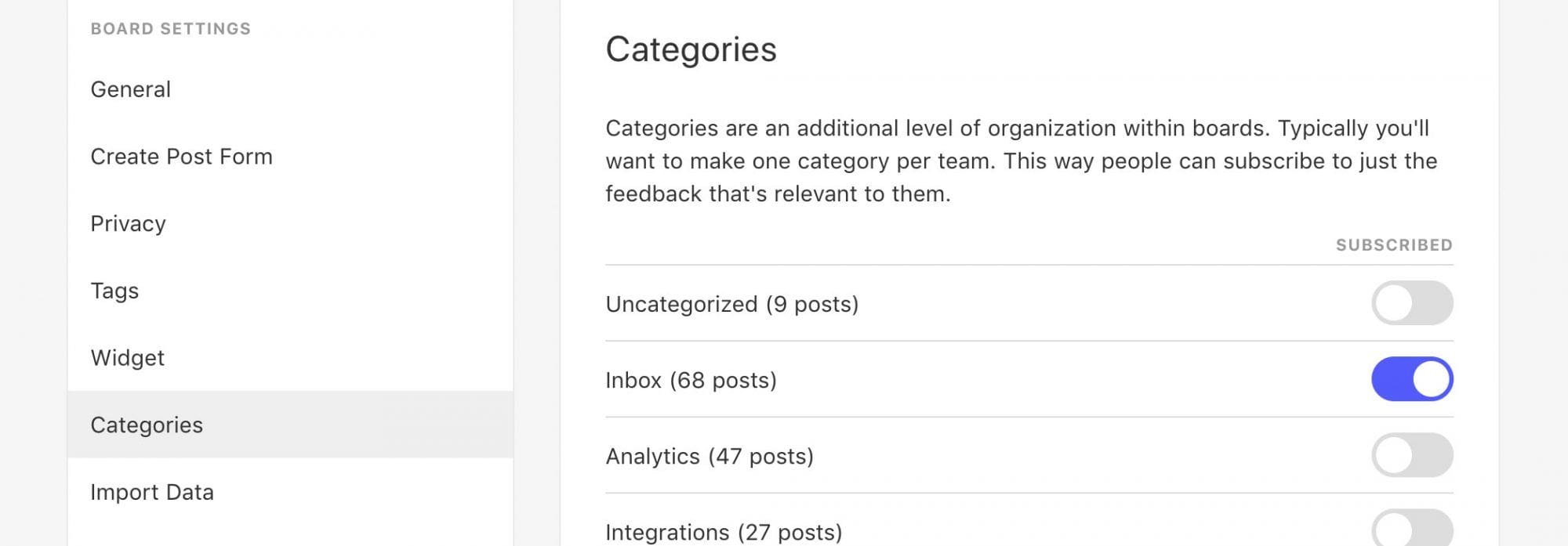Click the categories description paragraph
This screenshot has height=546, width=1568.
click(1022, 161)
